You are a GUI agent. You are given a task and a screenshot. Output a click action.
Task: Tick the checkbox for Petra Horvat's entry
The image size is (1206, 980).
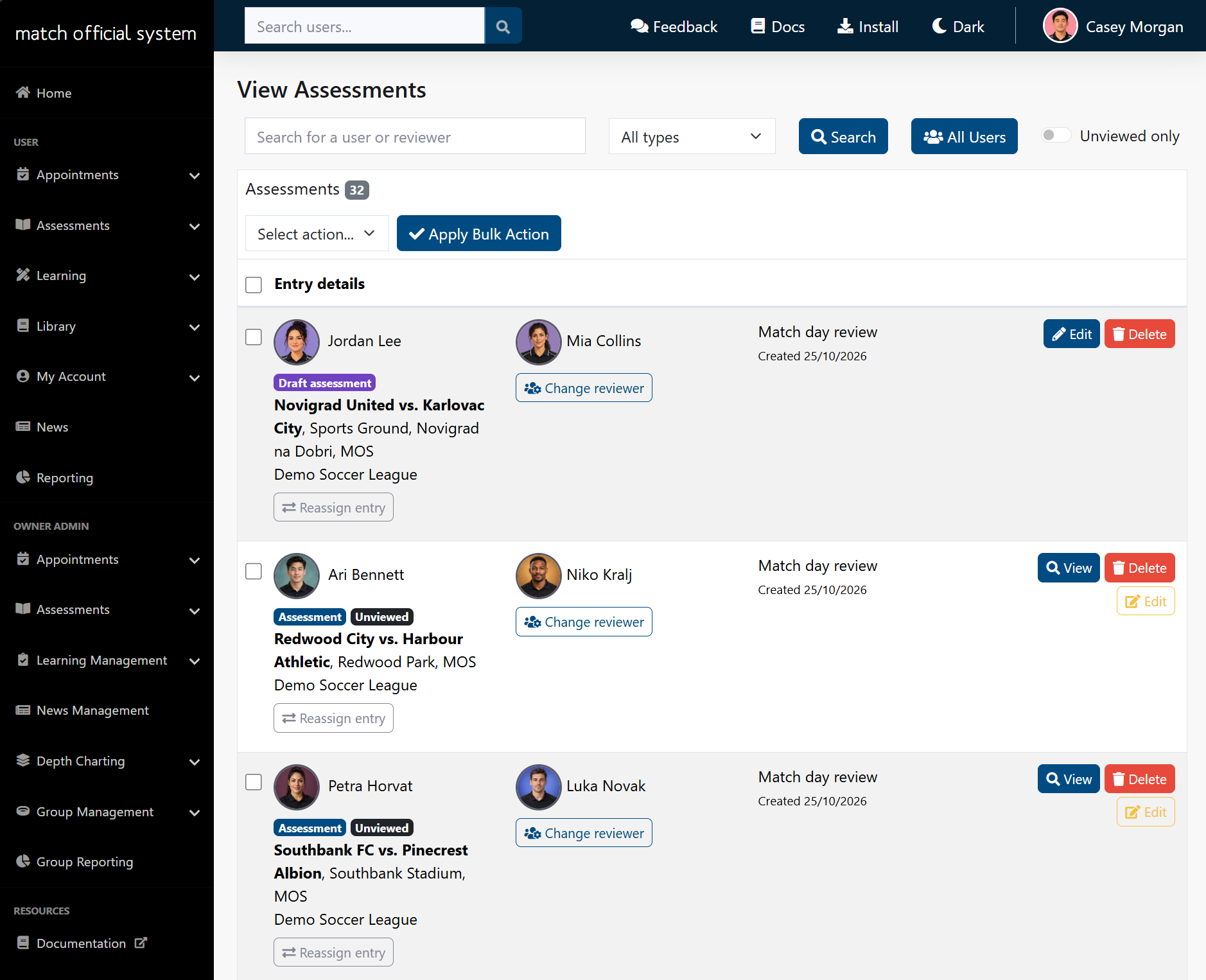point(254,782)
